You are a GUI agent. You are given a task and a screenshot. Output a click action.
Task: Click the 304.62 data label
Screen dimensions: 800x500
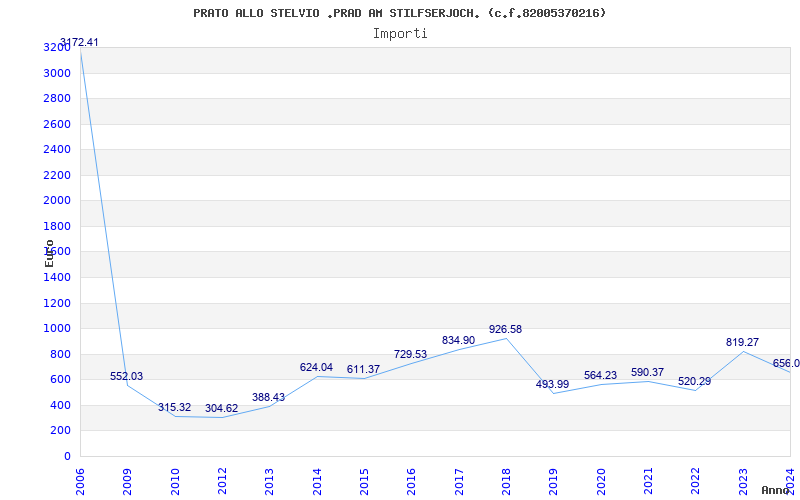[x=221, y=409]
